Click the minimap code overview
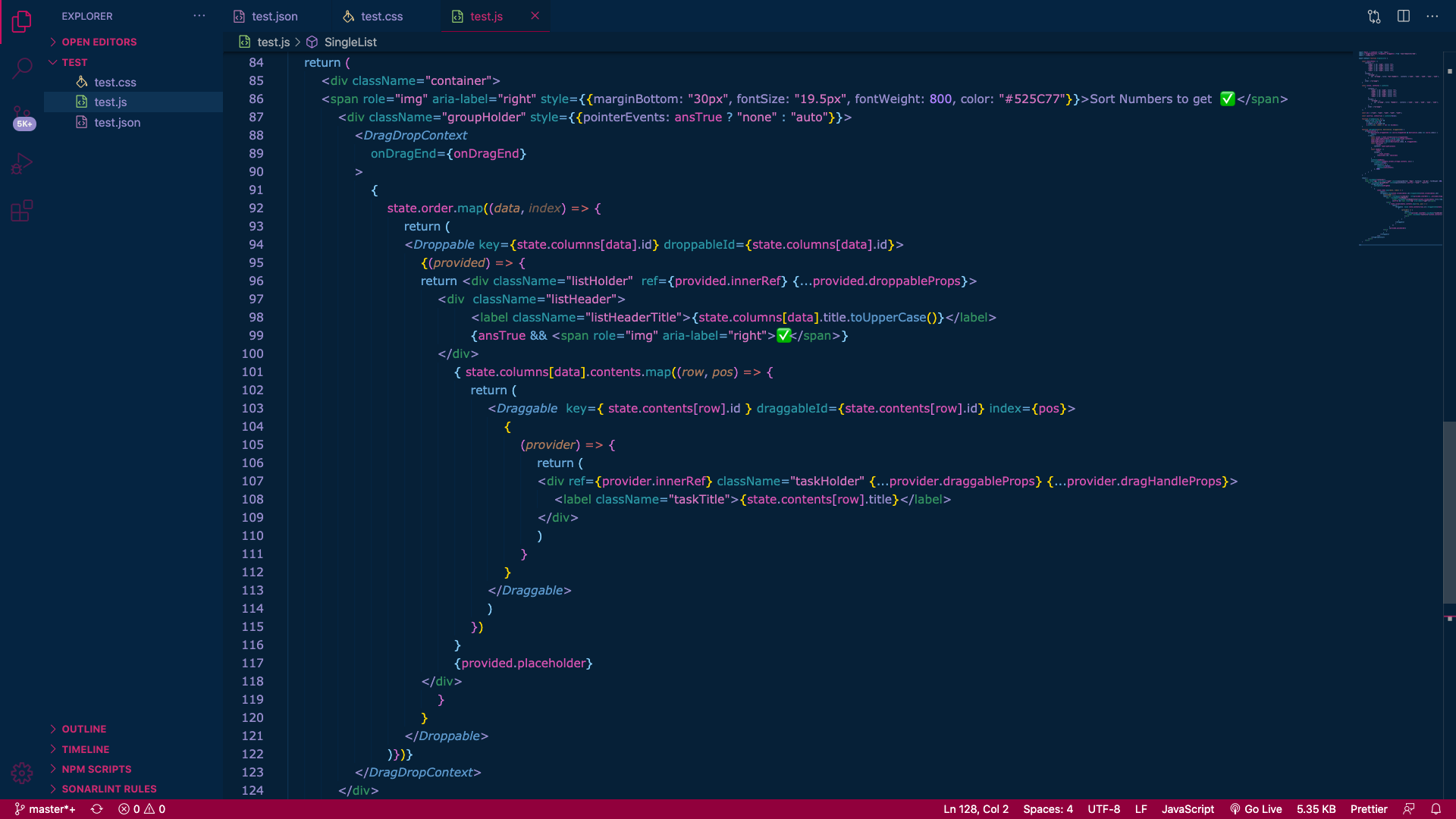 coord(1400,148)
